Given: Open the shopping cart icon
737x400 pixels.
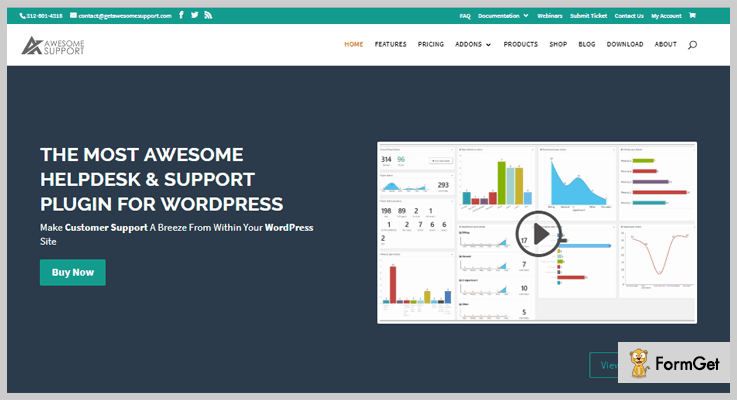Looking at the screenshot, I should (692, 15).
